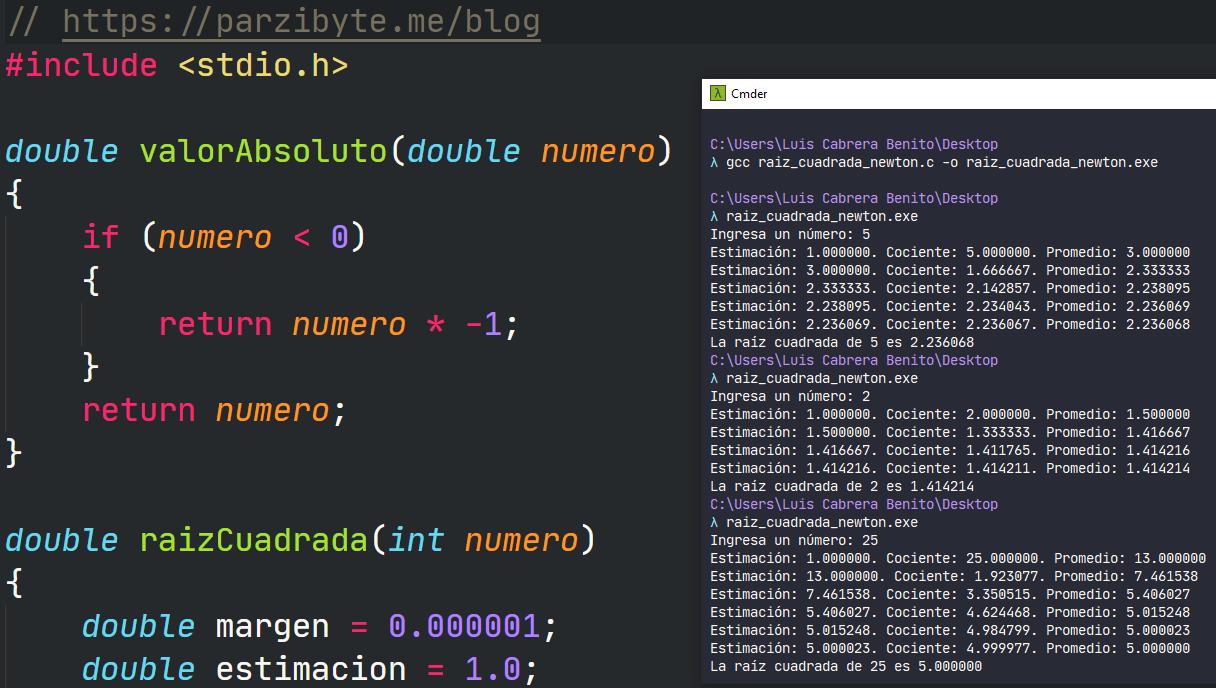The image size is (1216, 688).
Task: Click the Cmder window title text
Action: coord(749,94)
